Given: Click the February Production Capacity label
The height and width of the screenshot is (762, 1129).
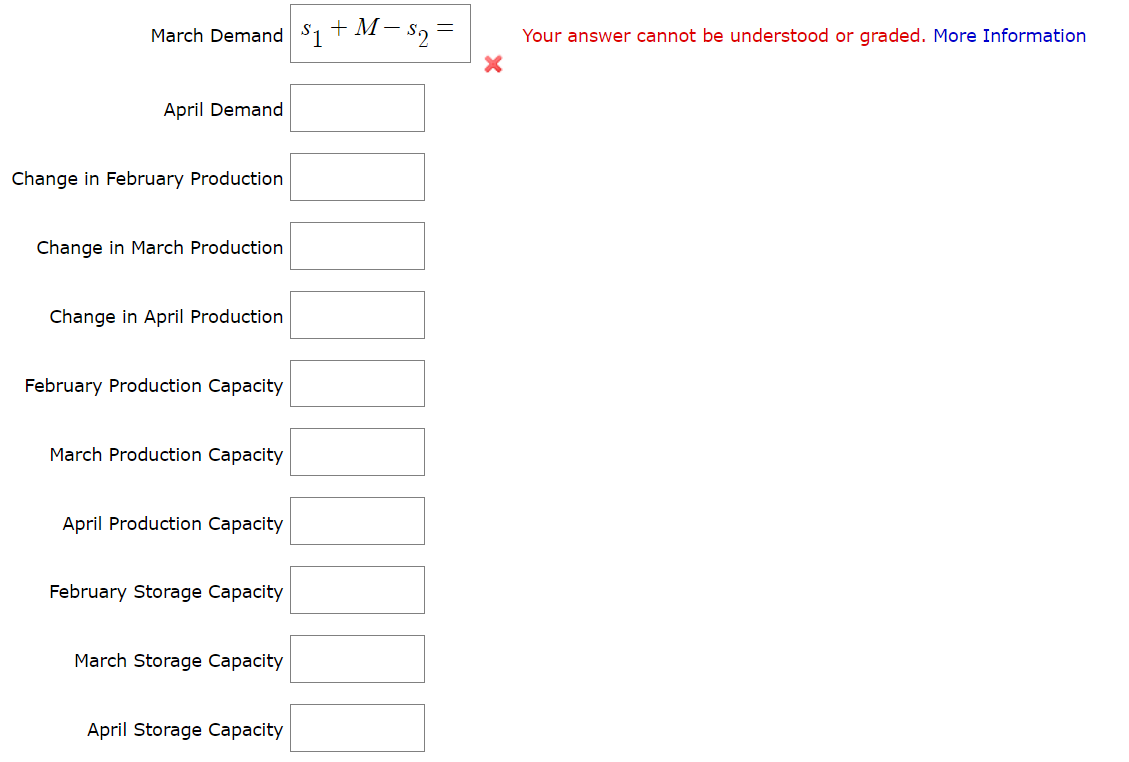Looking at the screenshot, I should click(x=153, y=385).
